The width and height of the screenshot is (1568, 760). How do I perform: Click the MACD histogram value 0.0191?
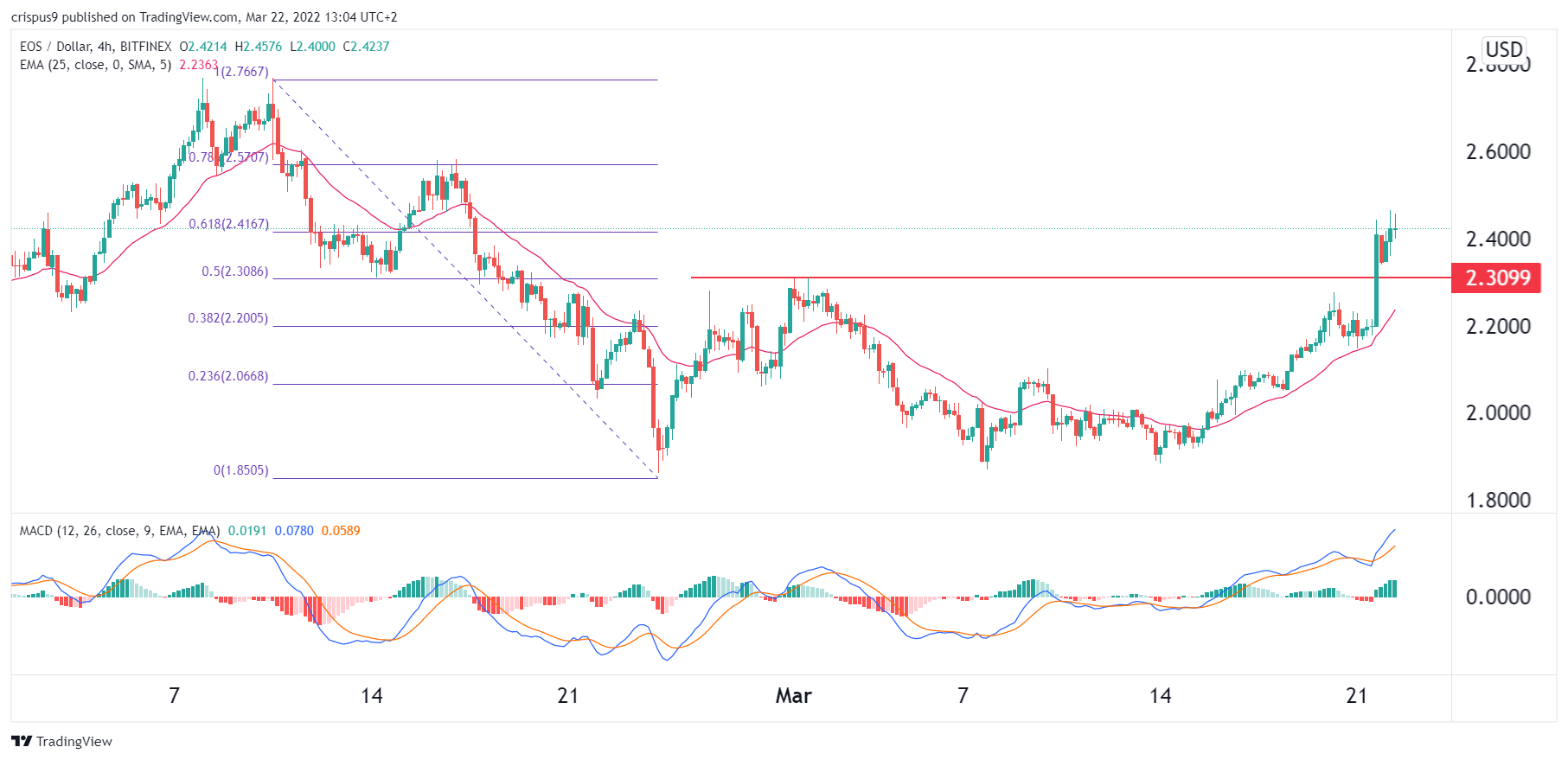tap(247, 531)
